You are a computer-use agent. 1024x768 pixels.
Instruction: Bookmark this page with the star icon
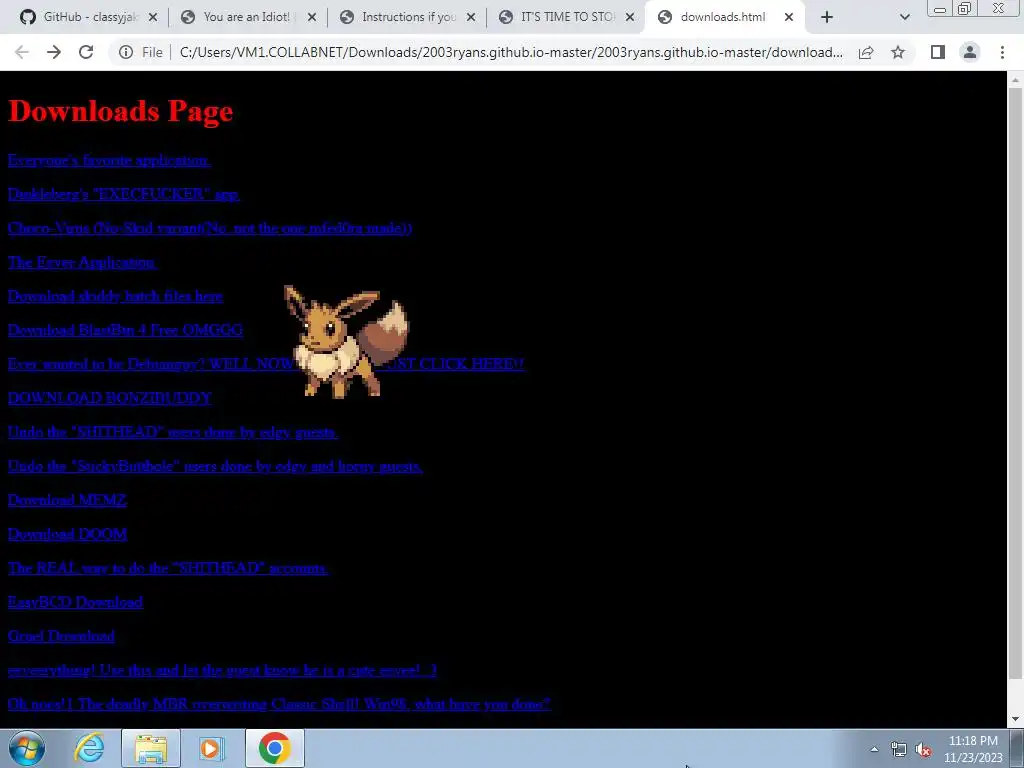(x=898, y=52)
